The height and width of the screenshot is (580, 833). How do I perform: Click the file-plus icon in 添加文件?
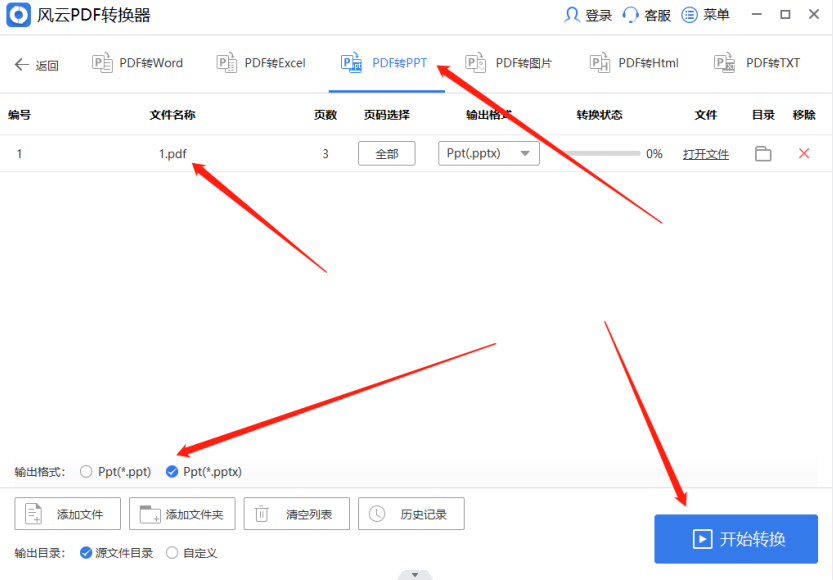(x=33, y=514)
